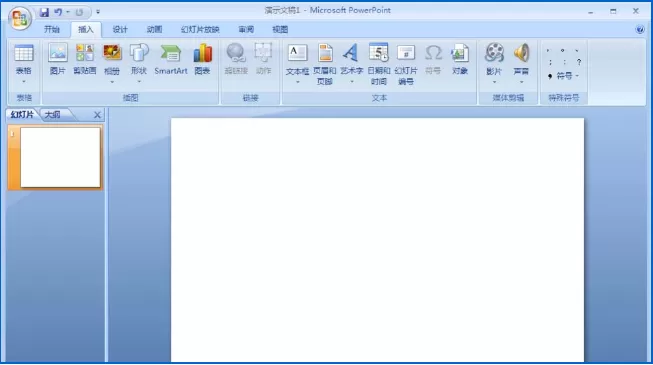Open the 表格 table dropdown
Viewport: 653px width, 365px height.
click(24, 63)
